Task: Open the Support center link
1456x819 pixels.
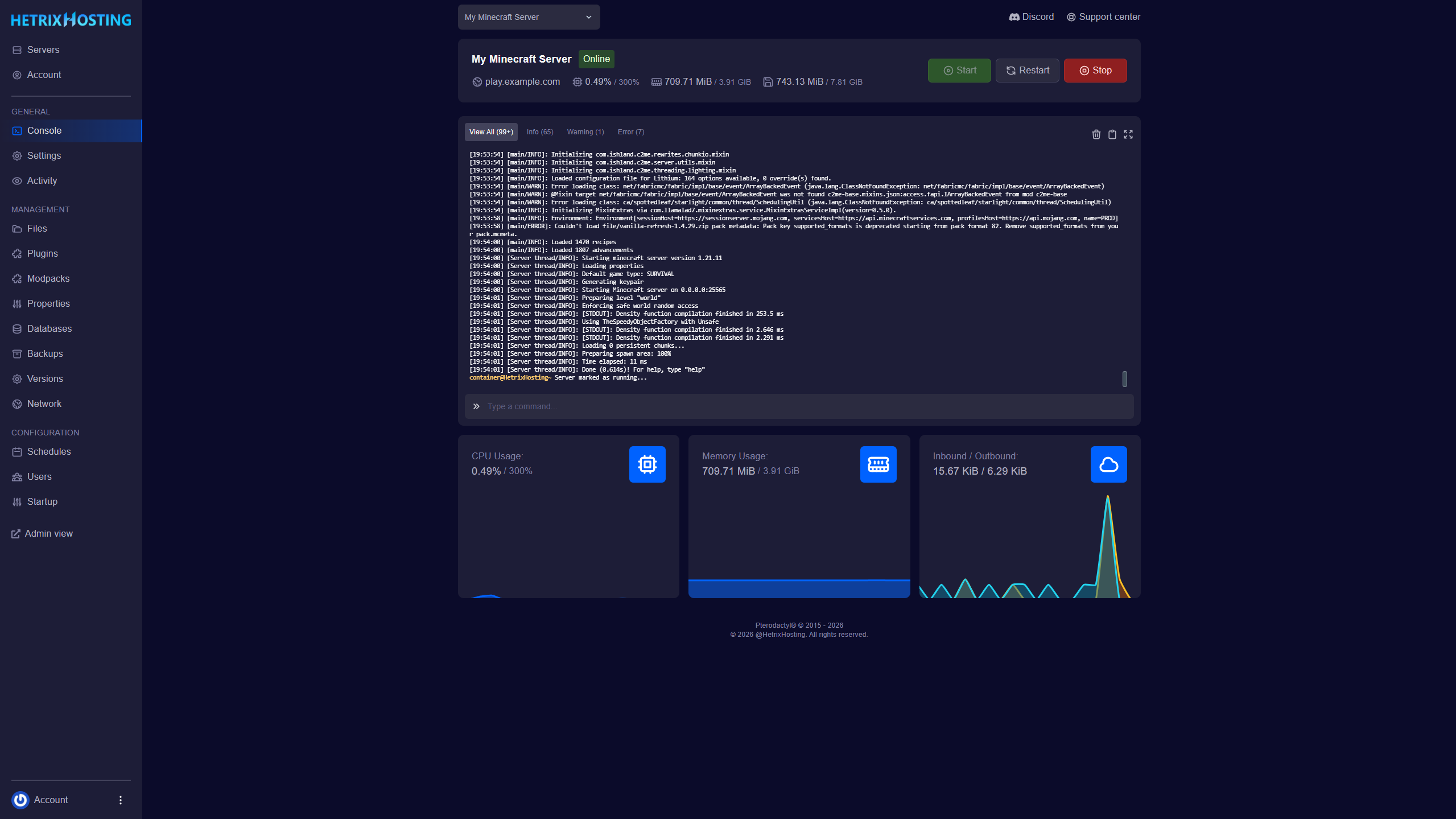Action: [1103, 17]
